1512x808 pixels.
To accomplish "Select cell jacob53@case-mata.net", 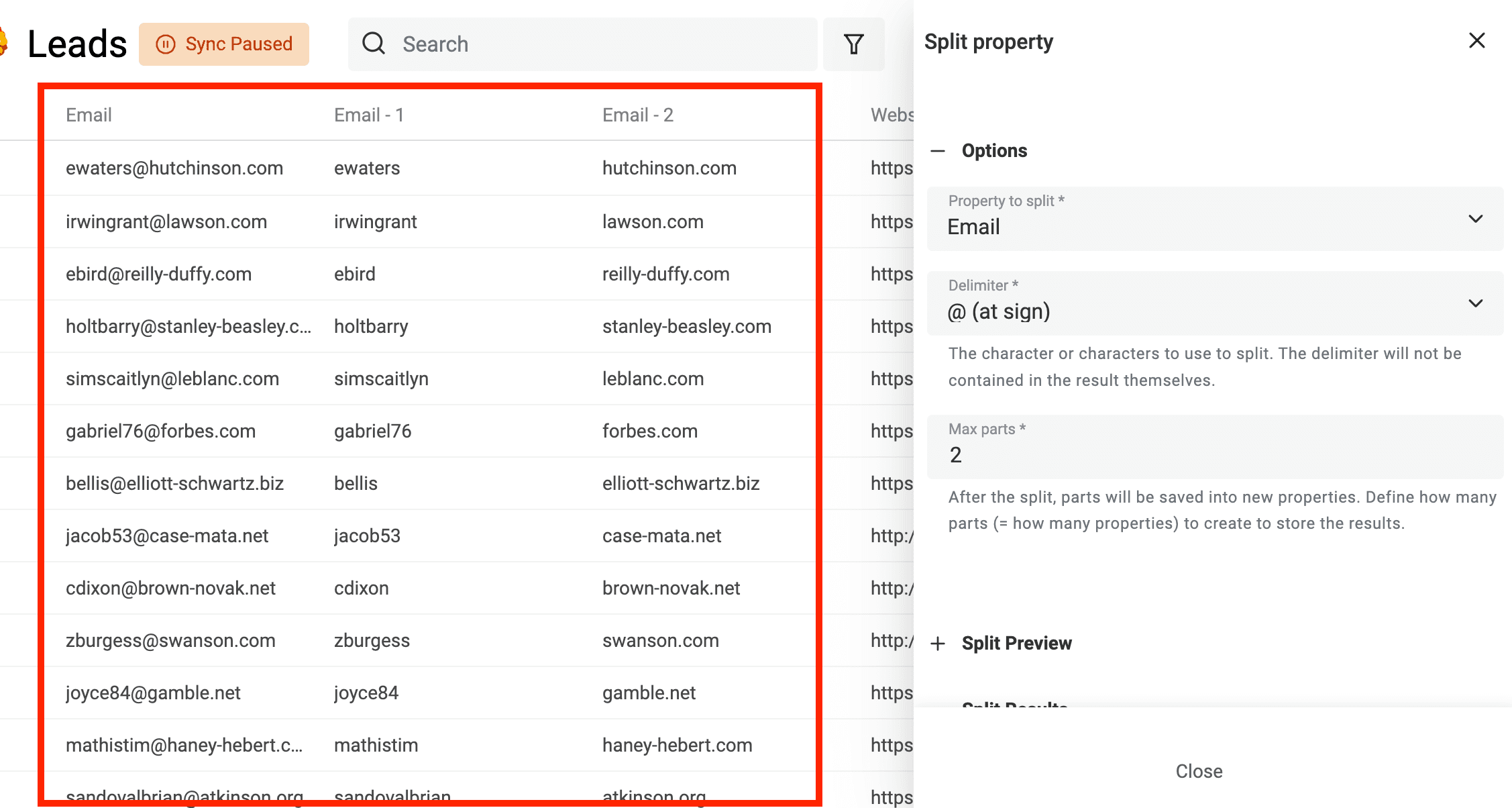I will (167, 536).
